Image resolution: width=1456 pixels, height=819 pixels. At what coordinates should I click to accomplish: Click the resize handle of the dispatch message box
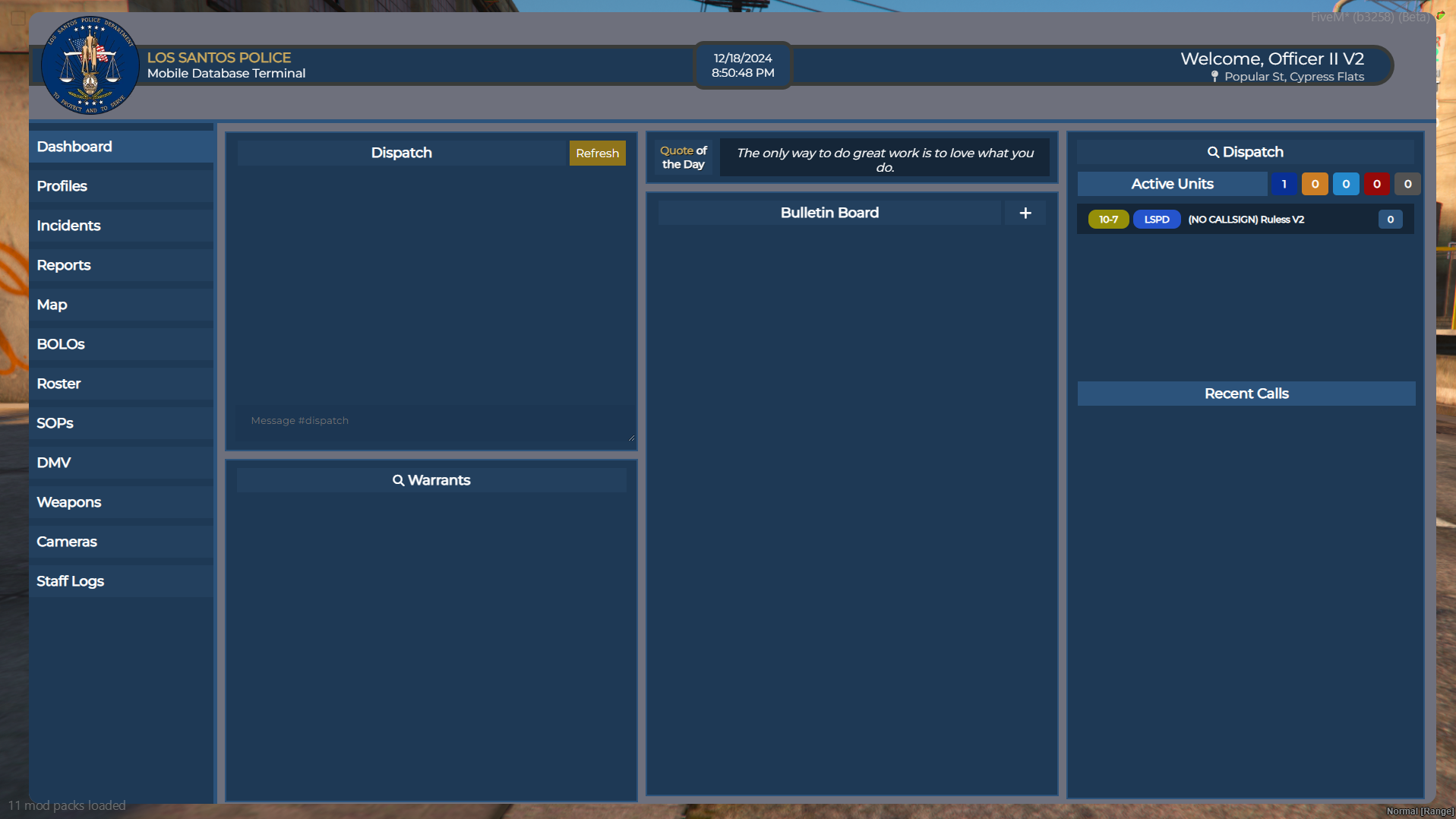pos(631,437)
